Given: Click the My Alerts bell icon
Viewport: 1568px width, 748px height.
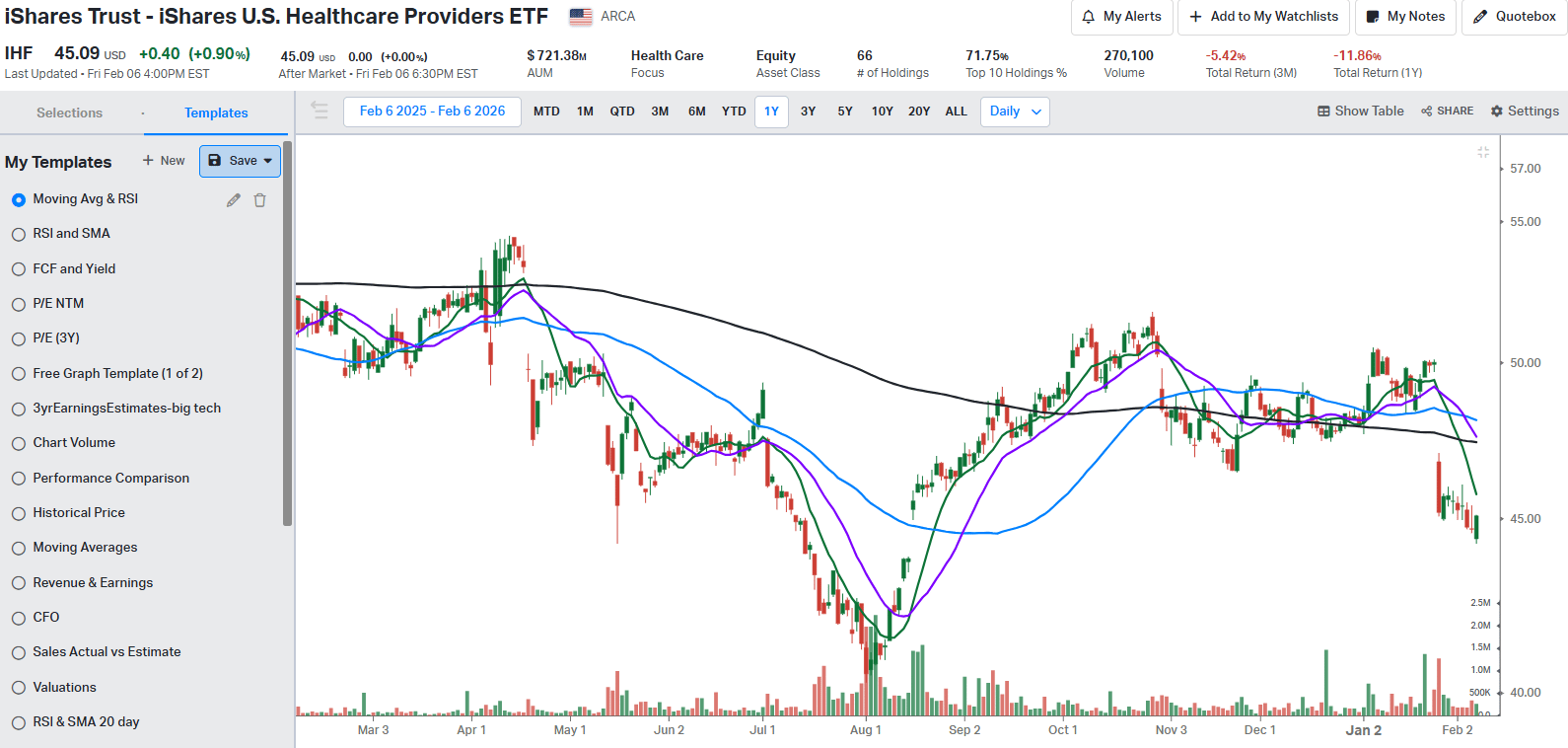Looking at the screenshot, I should click(x=1088, y=17).
